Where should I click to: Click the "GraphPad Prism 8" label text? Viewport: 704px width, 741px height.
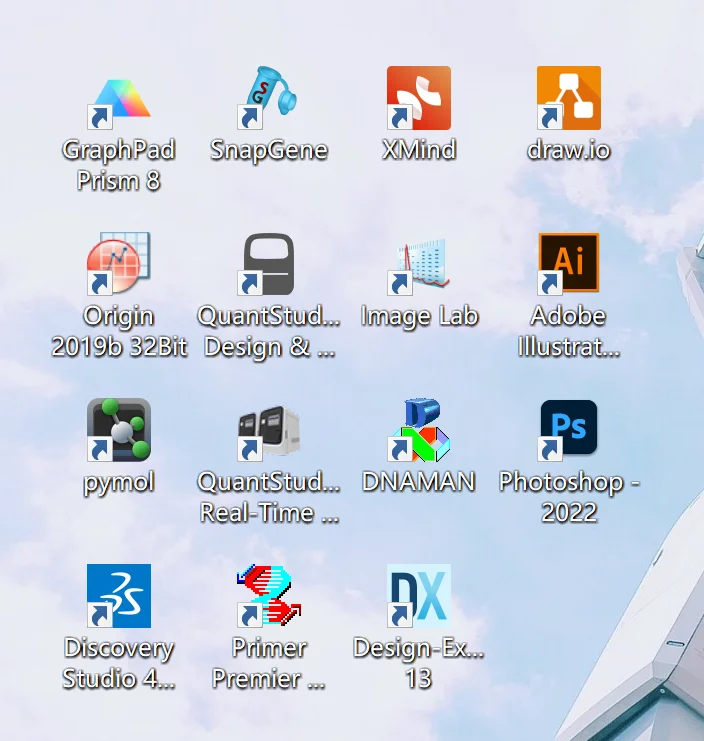pyautogui.click(x=119, y=165)
